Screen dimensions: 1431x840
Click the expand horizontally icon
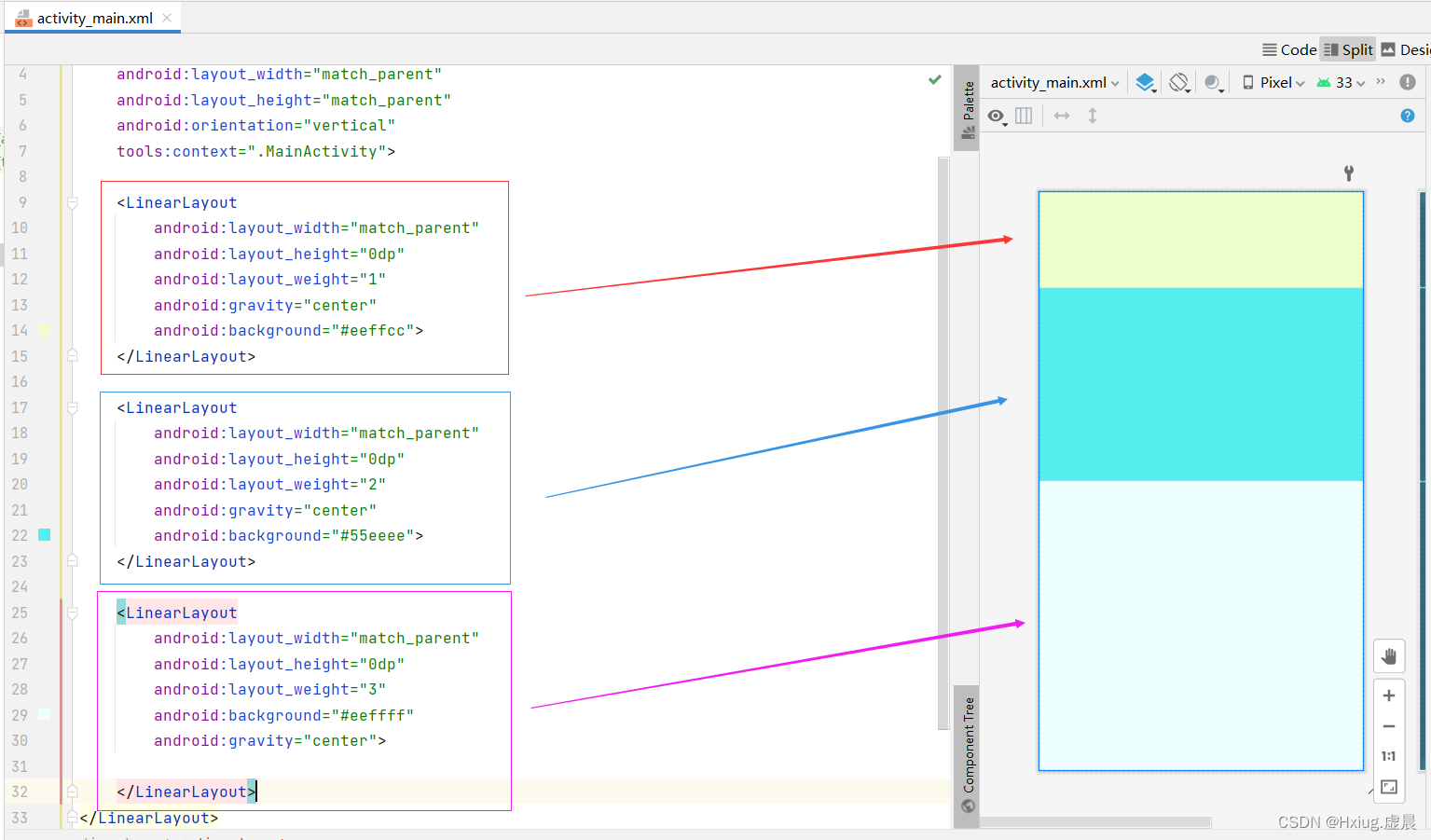1062,116
